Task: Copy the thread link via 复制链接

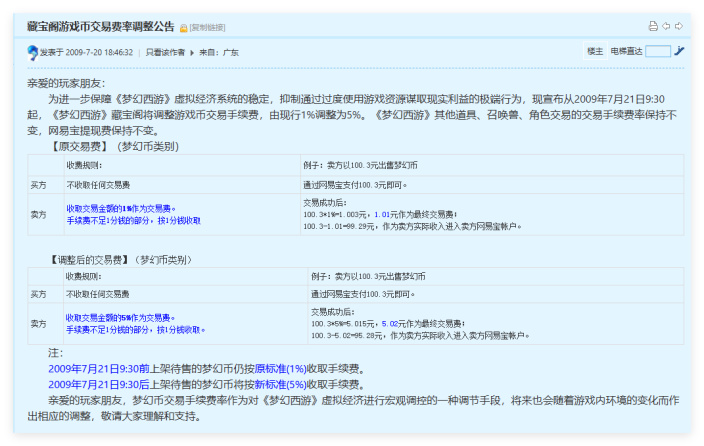Action: point(207,28)
